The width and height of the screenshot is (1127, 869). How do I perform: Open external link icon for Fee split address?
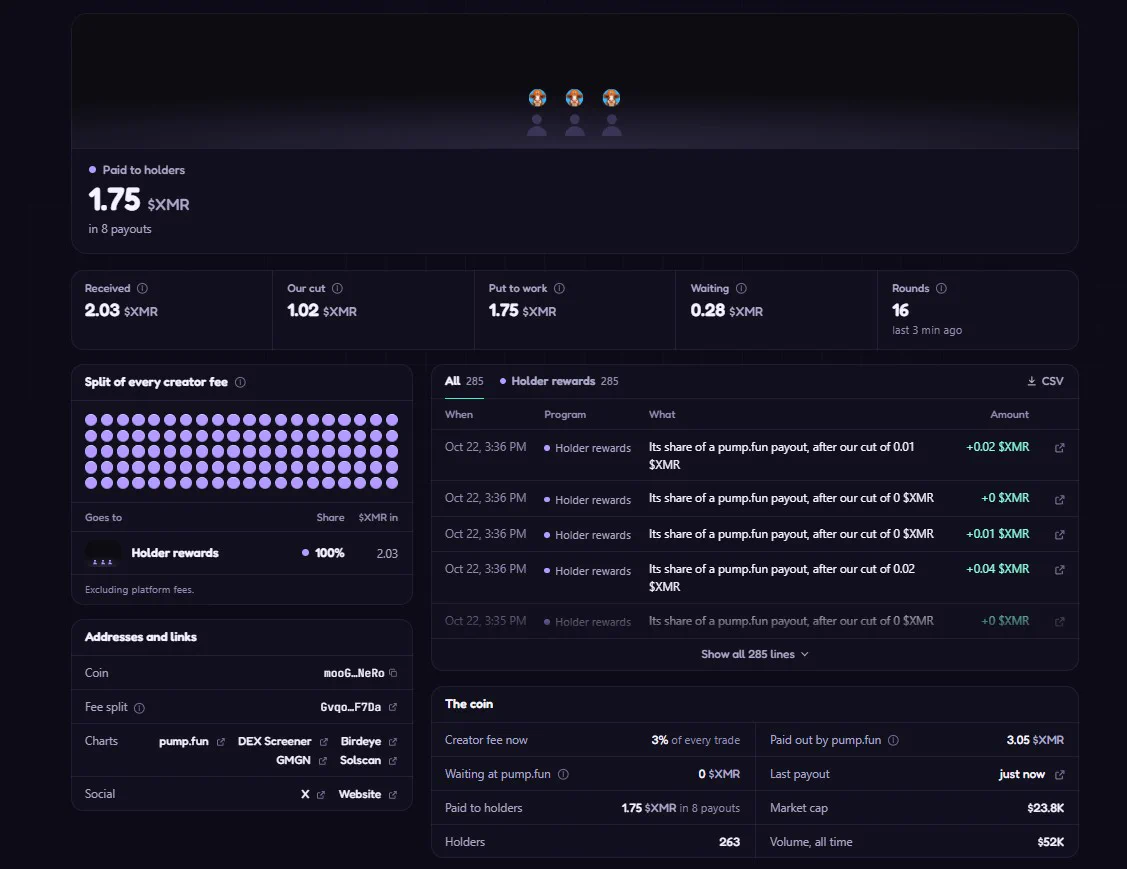pyautogui.click(x=392, y=707)
